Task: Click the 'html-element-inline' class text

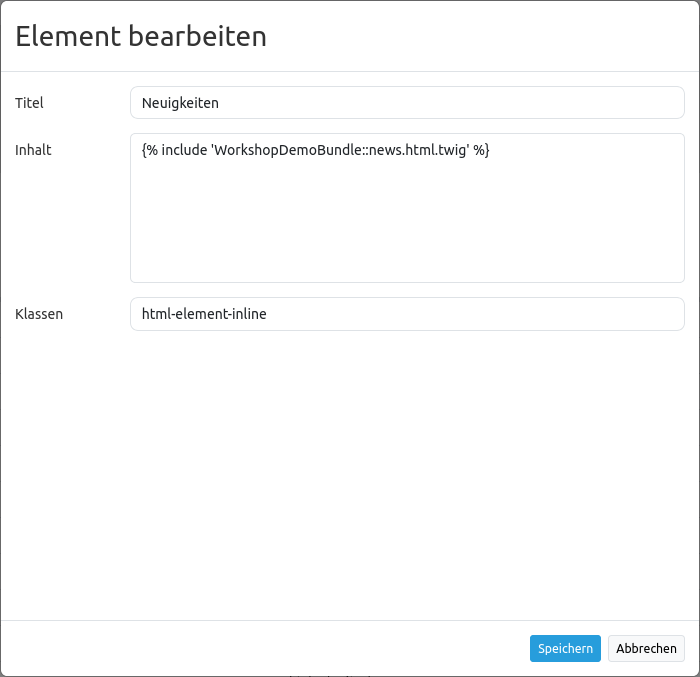Action: pos(204,314)
